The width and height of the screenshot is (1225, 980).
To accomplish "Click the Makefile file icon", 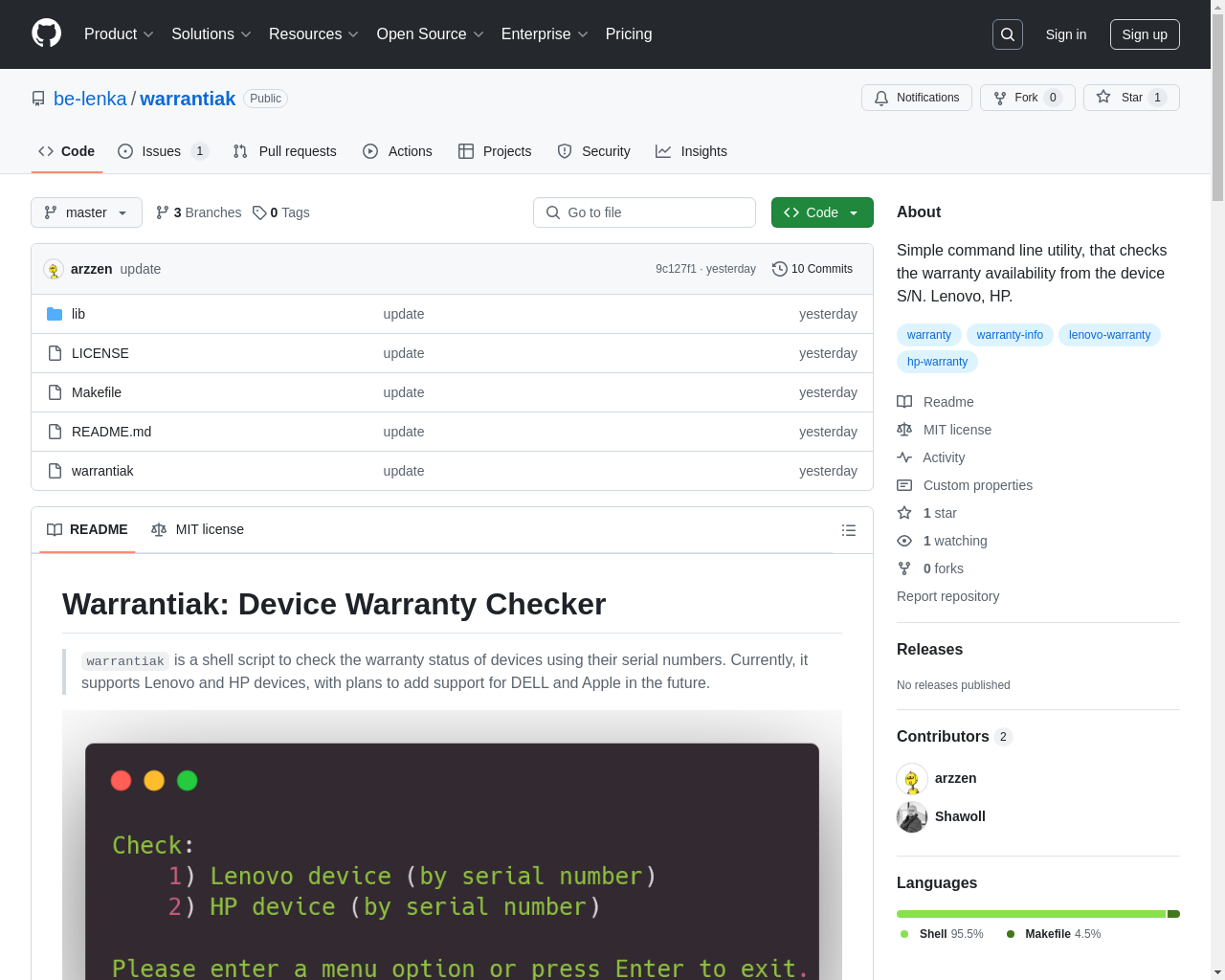I will [55, 392].
